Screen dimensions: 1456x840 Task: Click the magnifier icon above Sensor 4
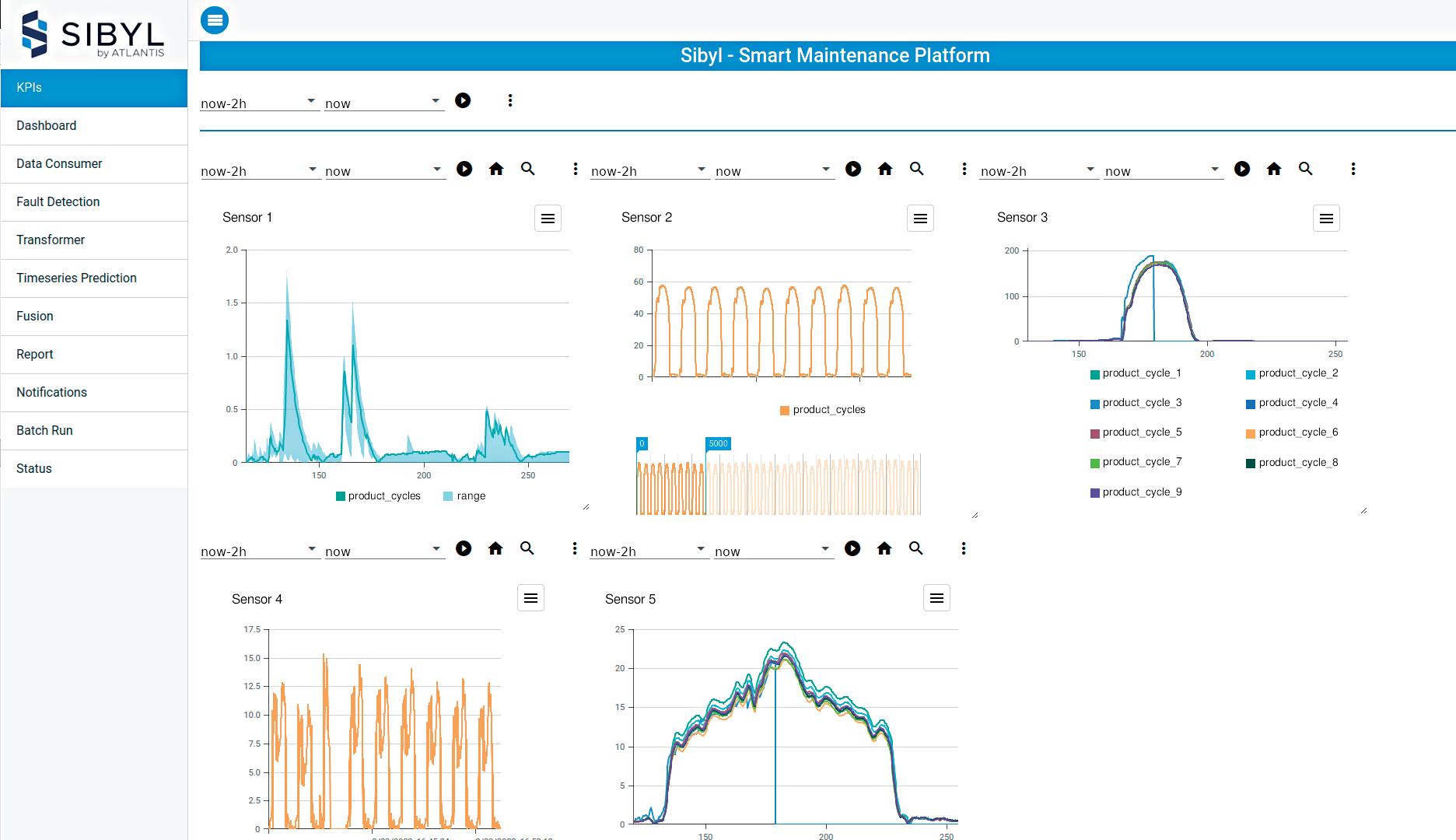527,548
